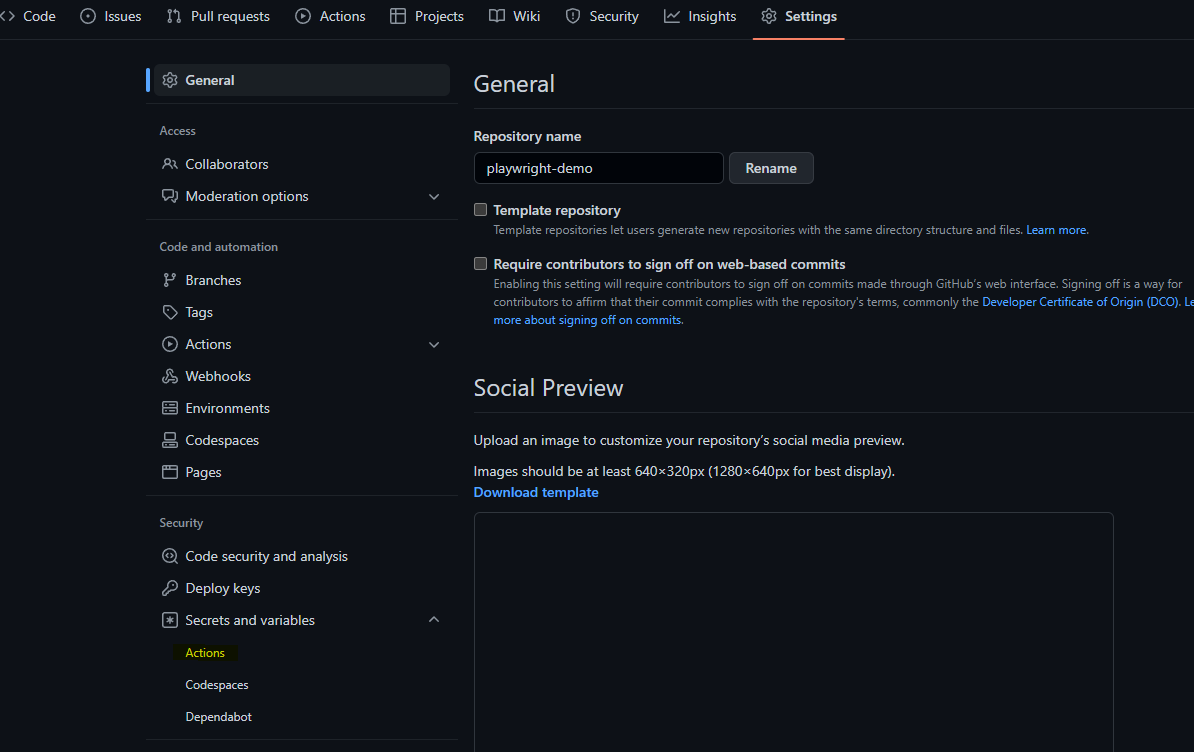Click the Codespaces icon in Code and automation
The image size is (1194, 752).
pos(170,440)
